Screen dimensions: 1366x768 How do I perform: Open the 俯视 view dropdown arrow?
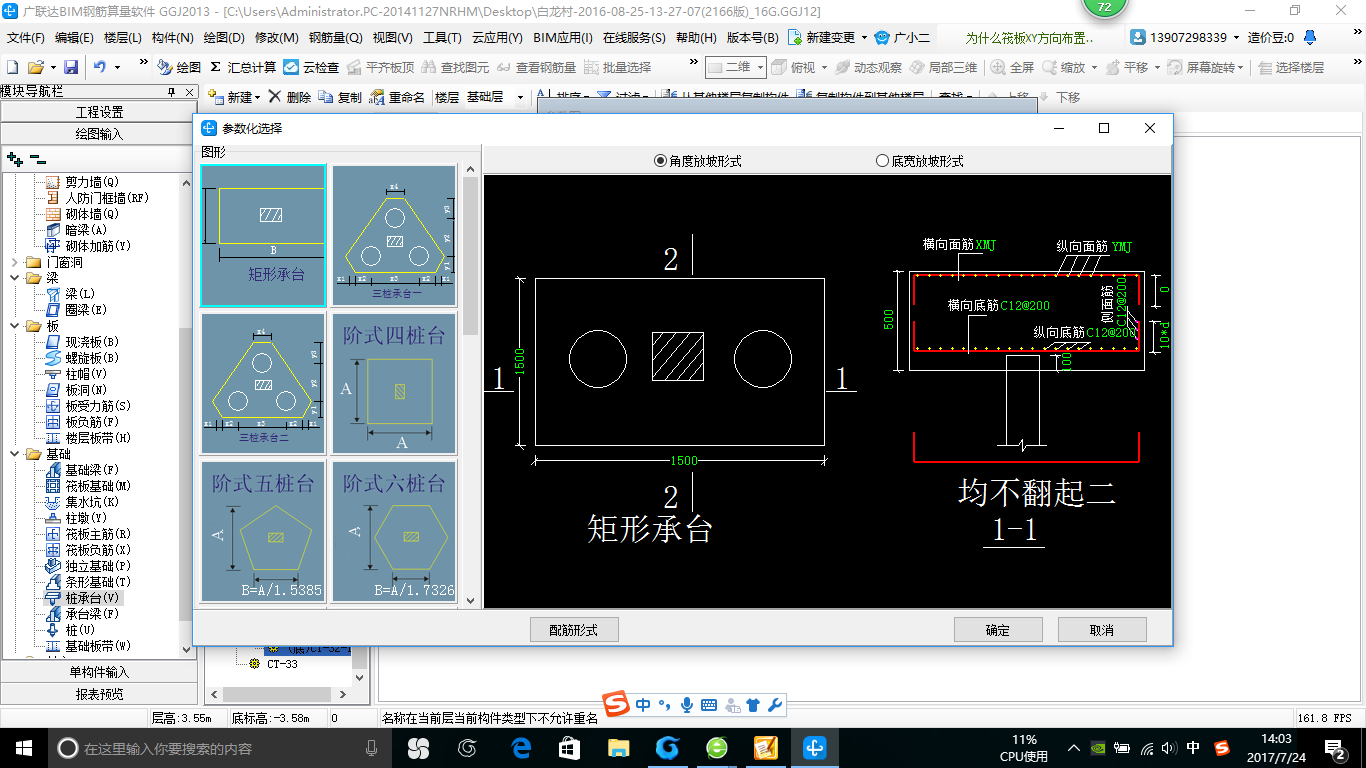tap(823, 68)
